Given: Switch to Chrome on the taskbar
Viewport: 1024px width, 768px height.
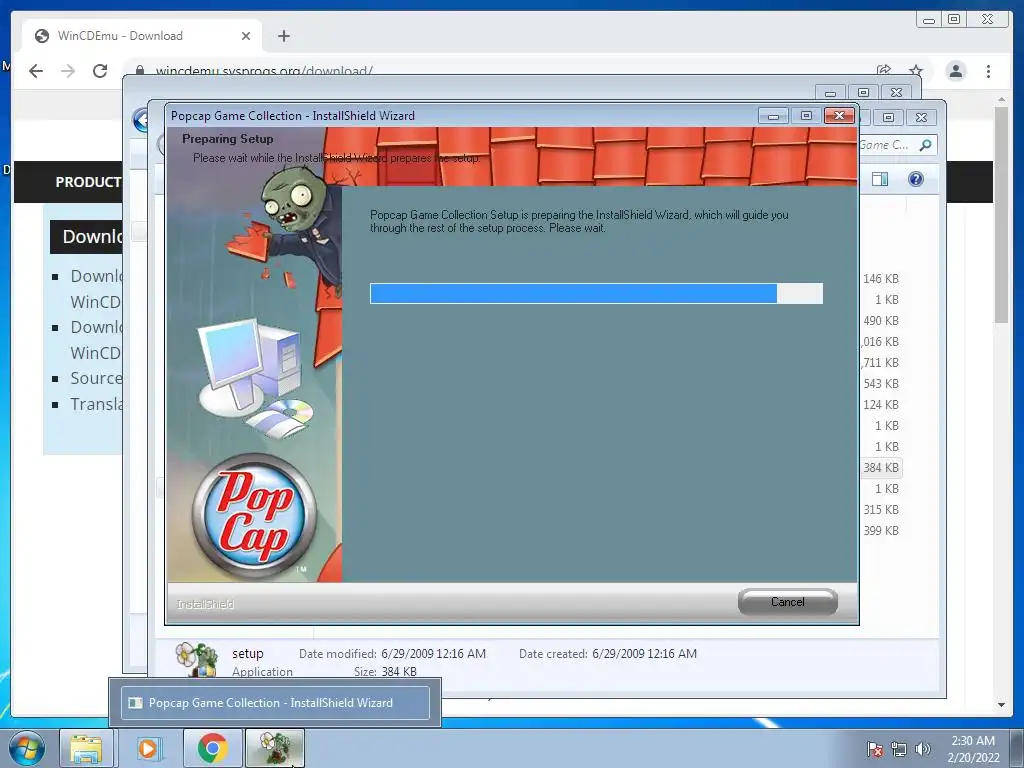Looking at the screenshot, I should pos(212,748).
